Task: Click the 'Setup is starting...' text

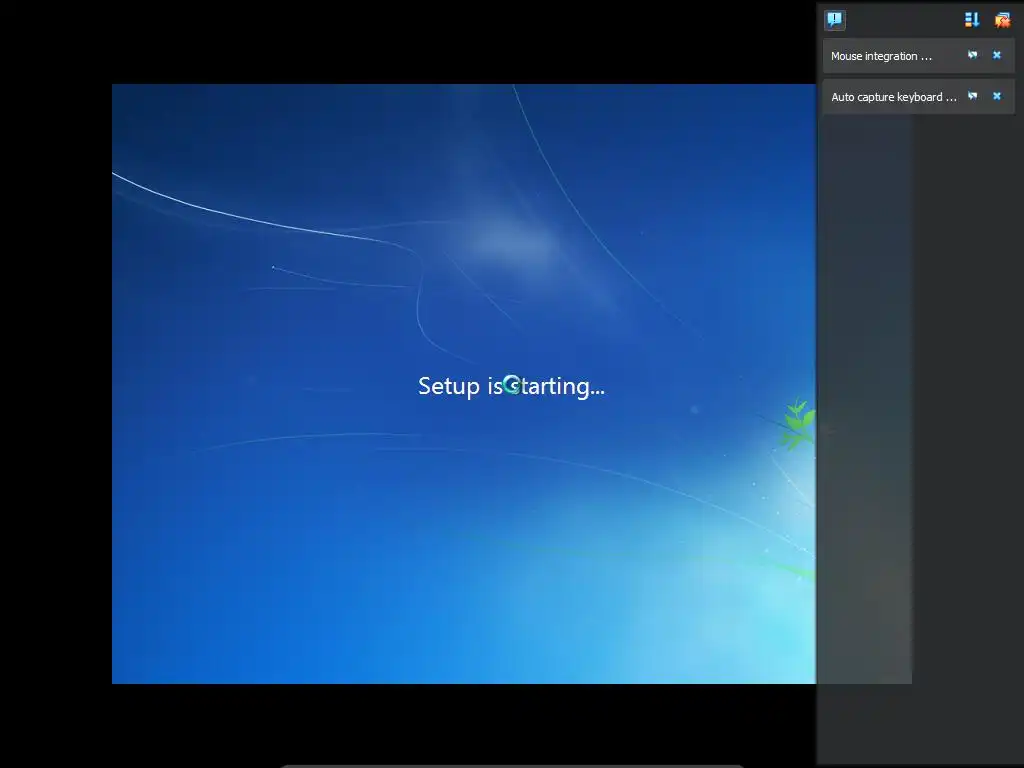Action: click(x=511, y=386)
